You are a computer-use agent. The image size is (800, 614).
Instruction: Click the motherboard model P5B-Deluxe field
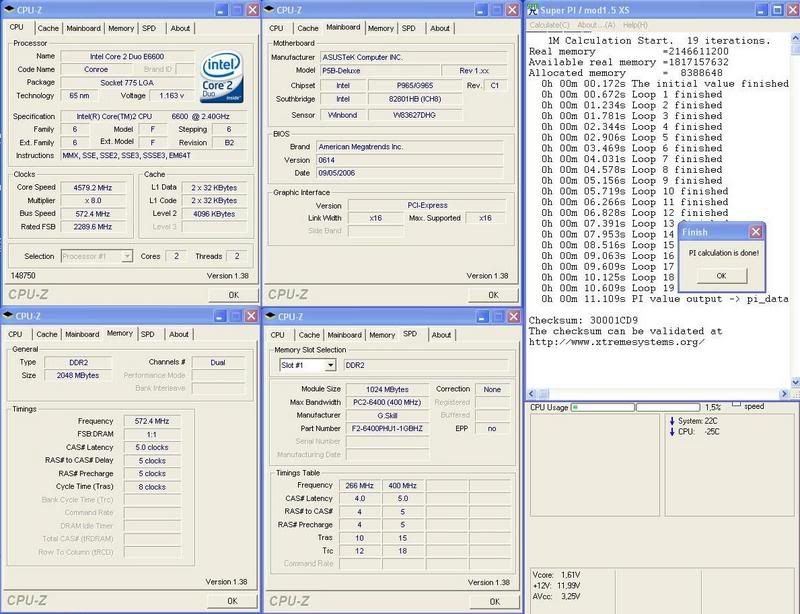click(x=380, y=71)
